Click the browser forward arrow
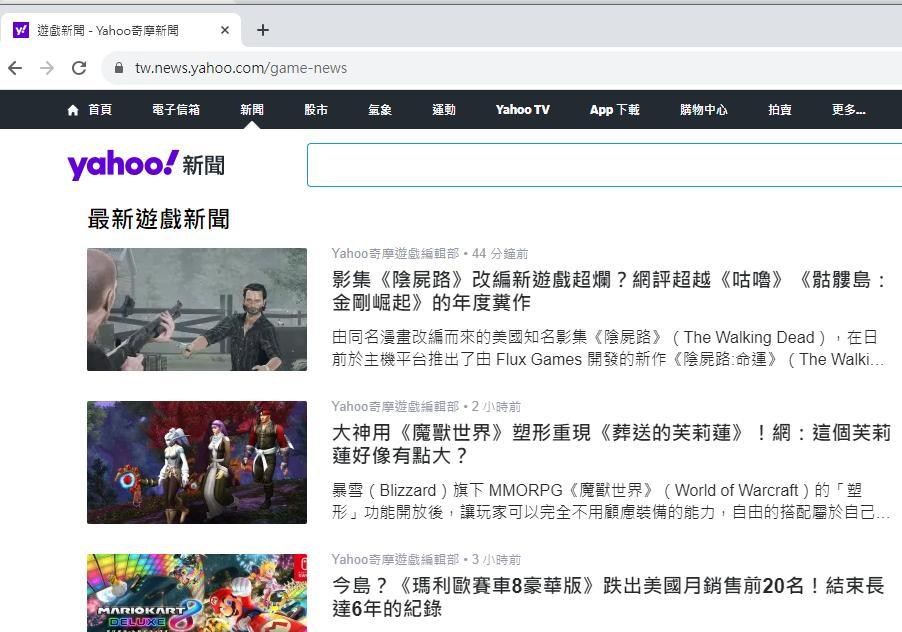This screenshot has height=632, width=902. [x=47, y=68]
